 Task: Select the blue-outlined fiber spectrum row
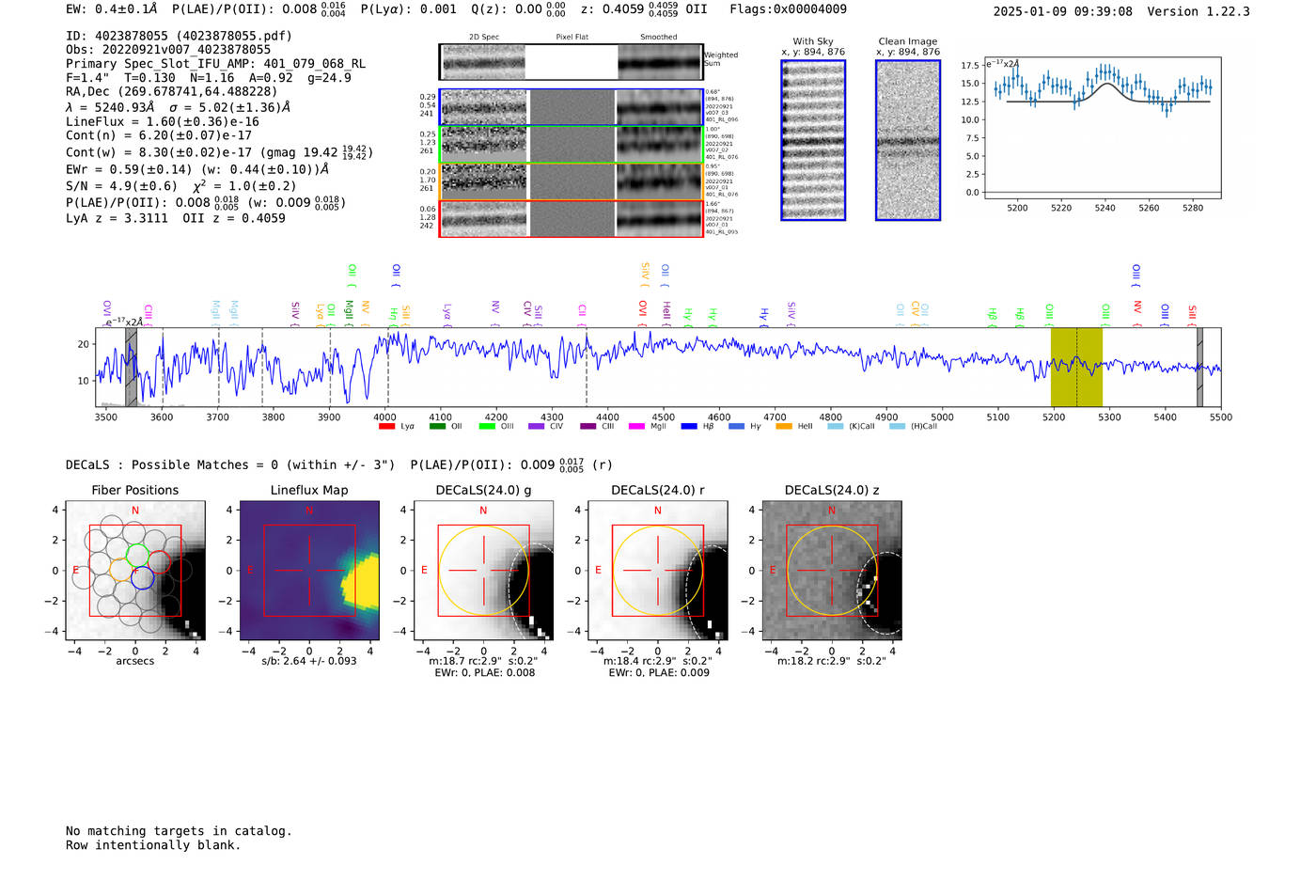[x=572, y=108]
